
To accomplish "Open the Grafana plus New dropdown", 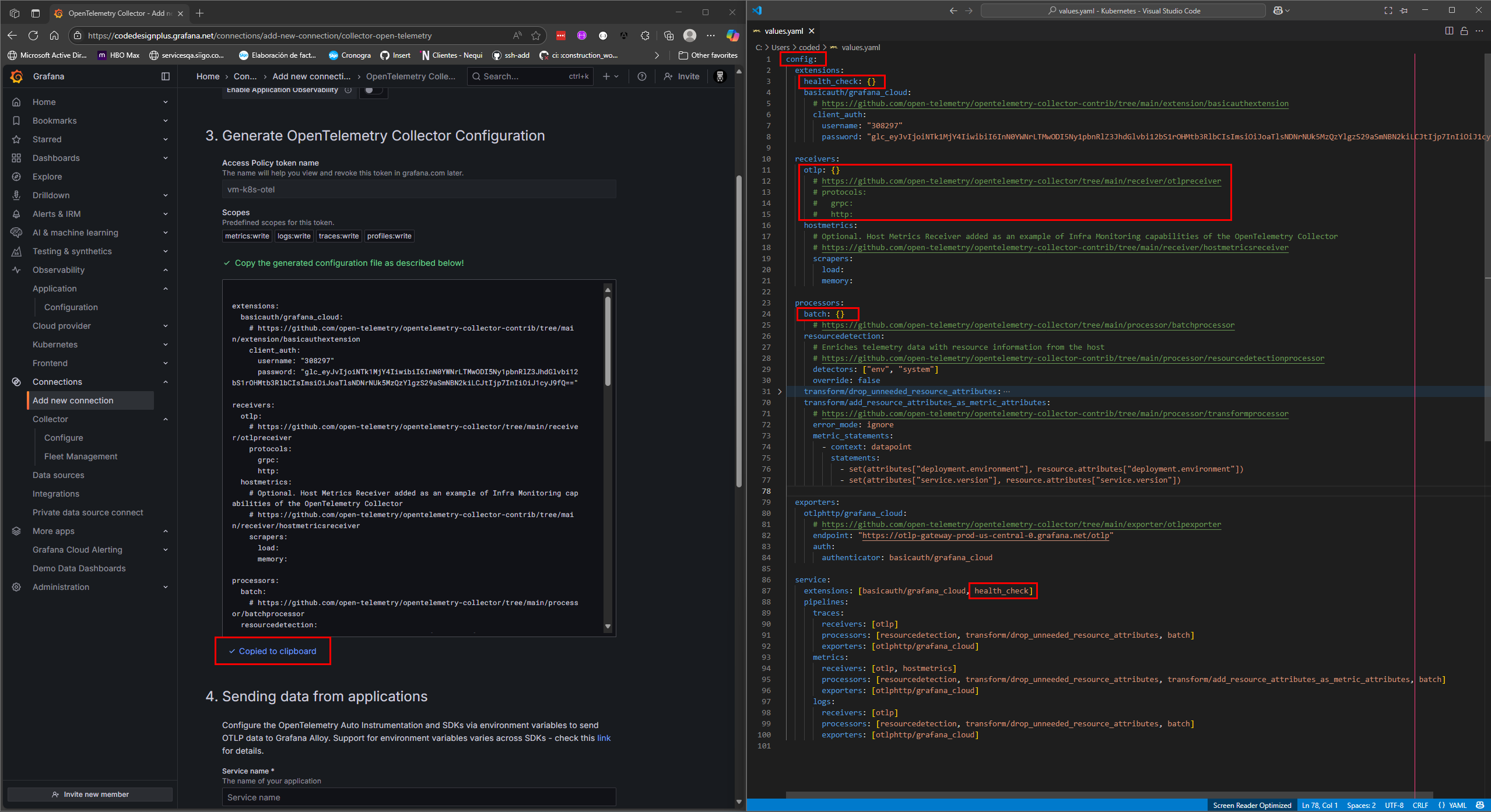I will [611, 76].
